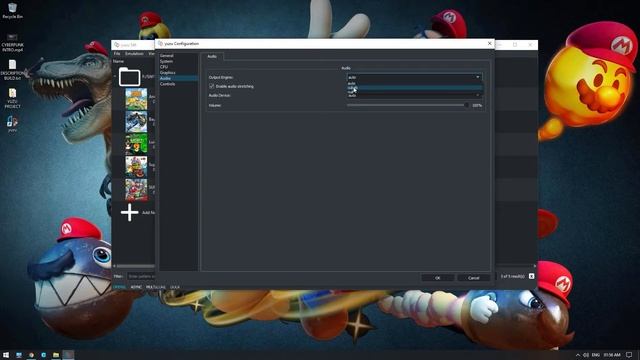Select Audio in the configuration sidebar
The height and width of the screenshot is (360, 640).
[x=178, y=78]
